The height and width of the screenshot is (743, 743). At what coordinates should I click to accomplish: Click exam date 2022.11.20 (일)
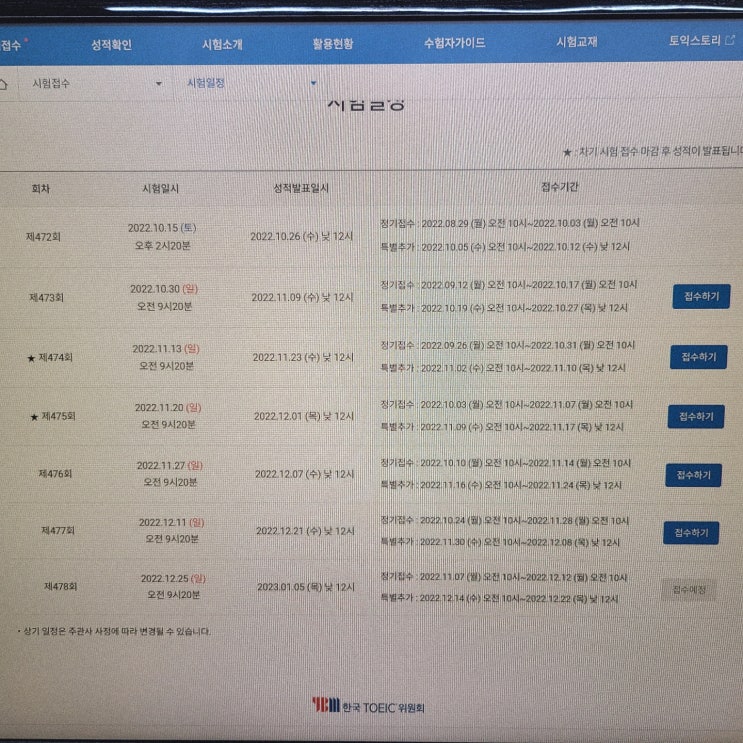(168, 408)
